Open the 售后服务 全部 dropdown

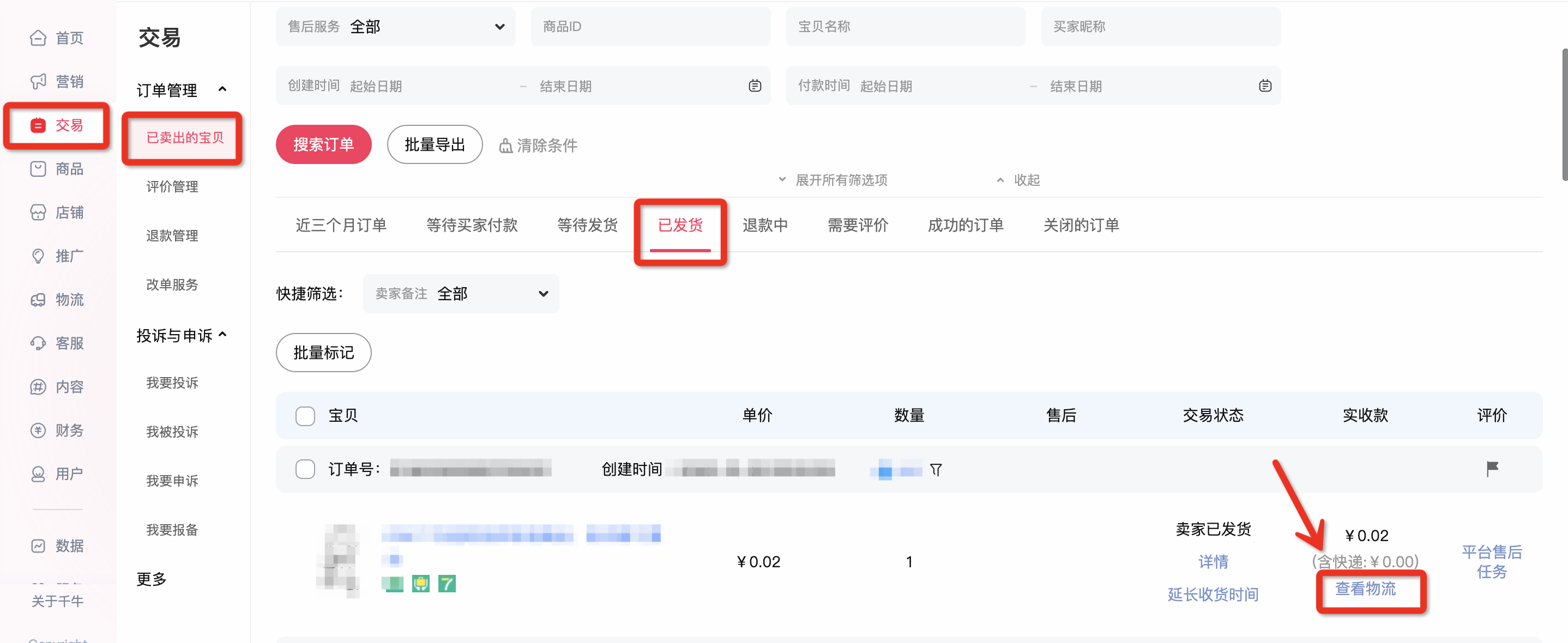pos(396,27)
